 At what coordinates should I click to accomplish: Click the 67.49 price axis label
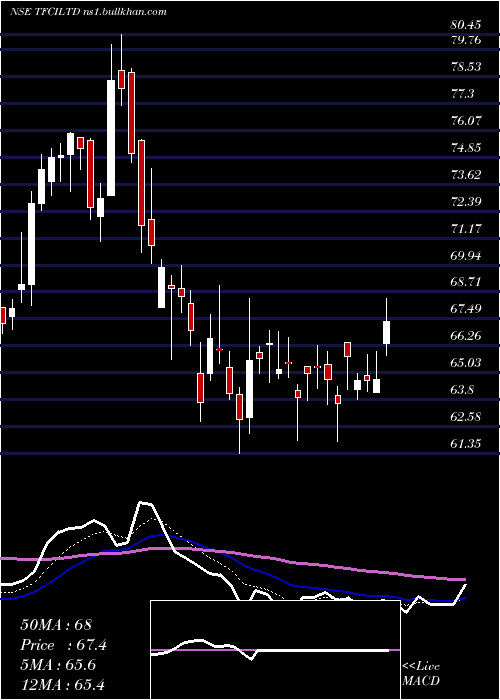tap(467, 309)
